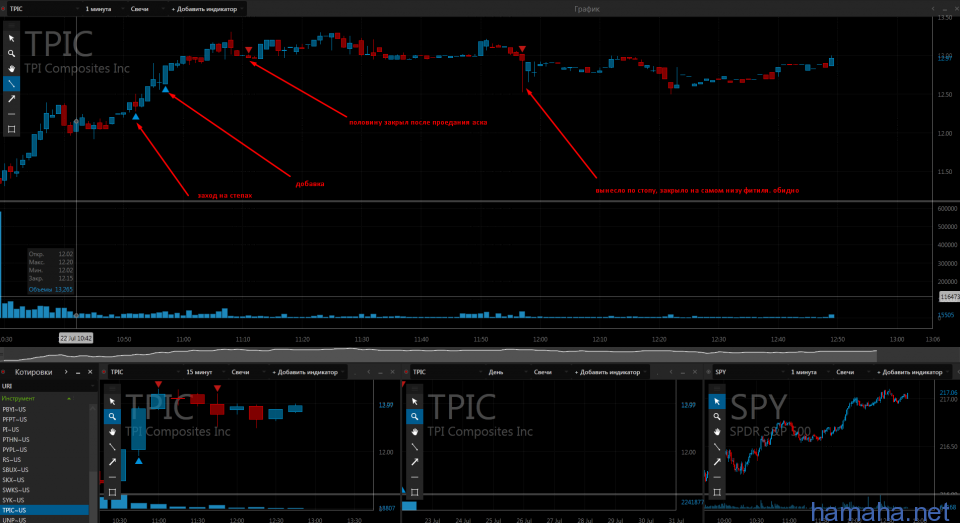Select SWKS~US in the quotes list

point(44,490)
